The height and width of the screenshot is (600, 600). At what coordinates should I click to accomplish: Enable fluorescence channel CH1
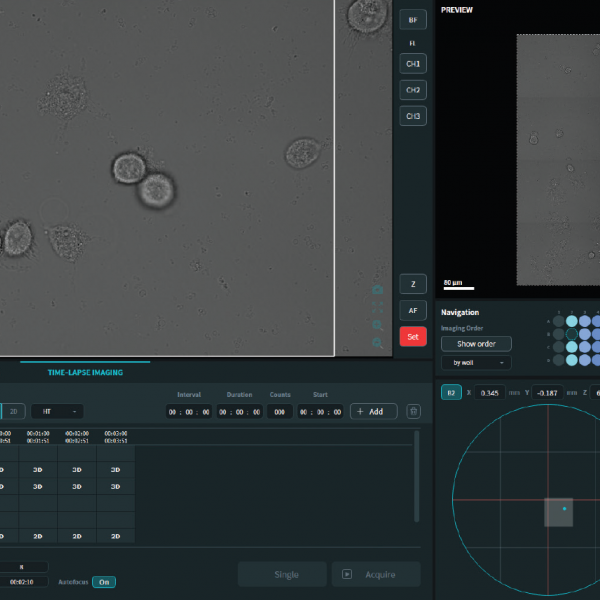(412, 64)
